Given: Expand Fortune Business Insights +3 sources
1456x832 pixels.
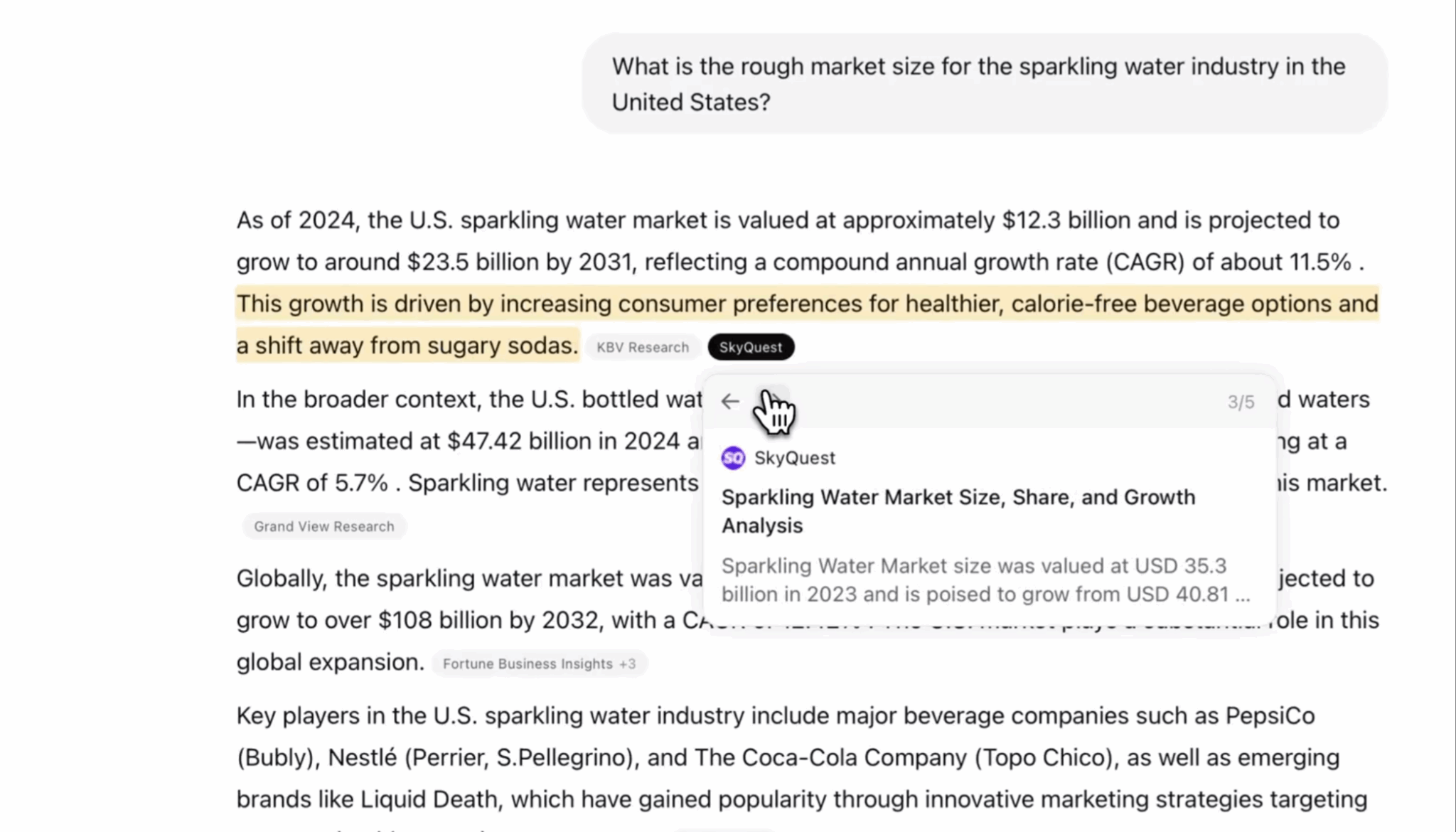Looking at the screenshot, I should tap(539, 663).
